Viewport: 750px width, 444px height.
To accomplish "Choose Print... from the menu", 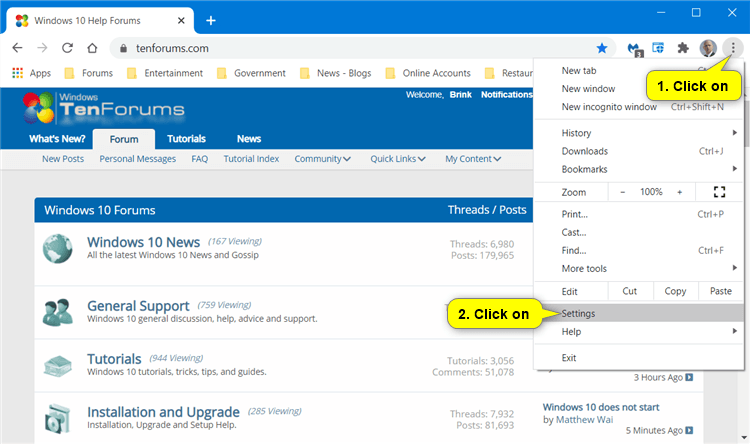I will (x=639, y=214).
